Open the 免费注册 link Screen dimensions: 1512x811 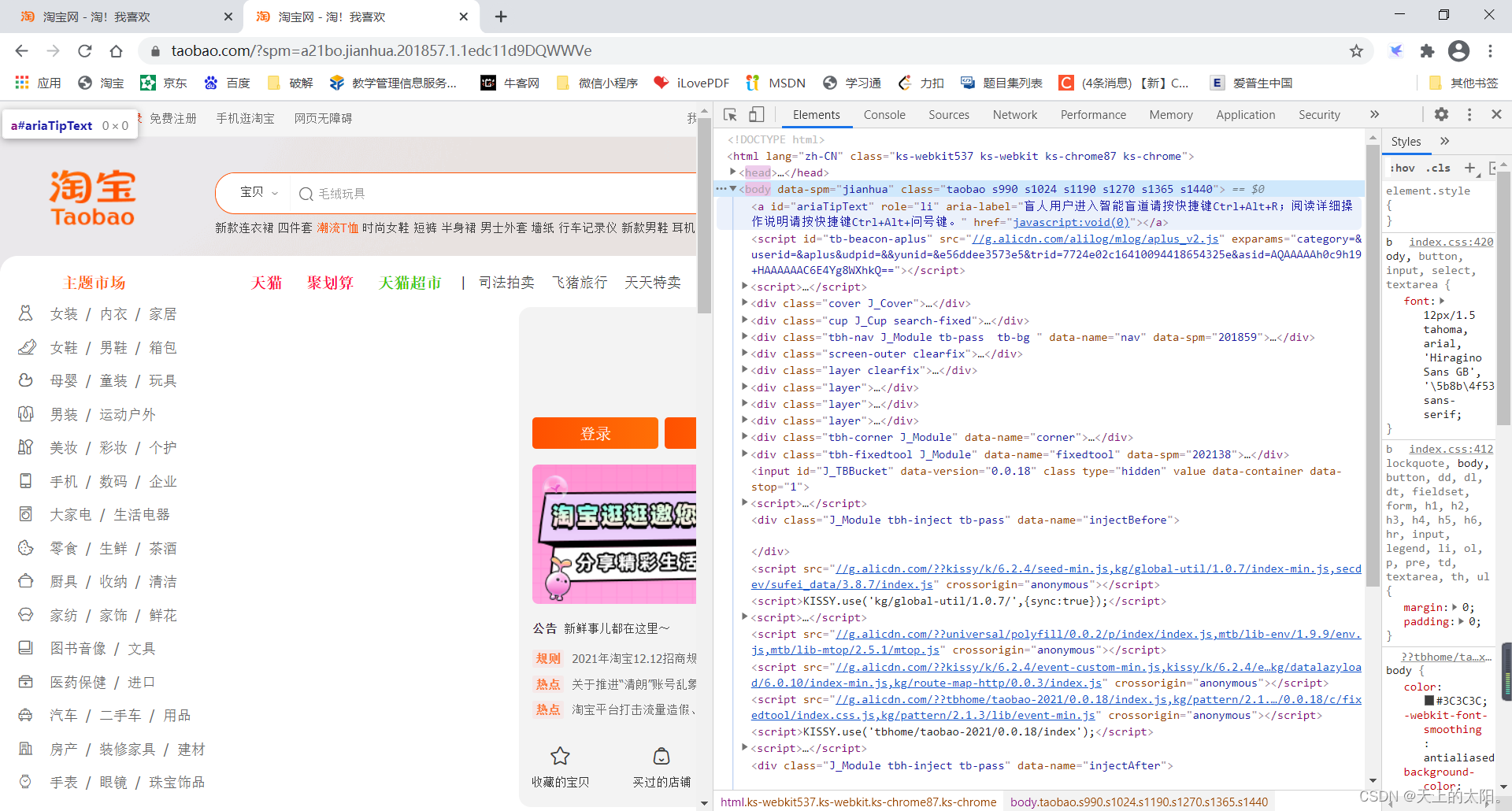173,118
